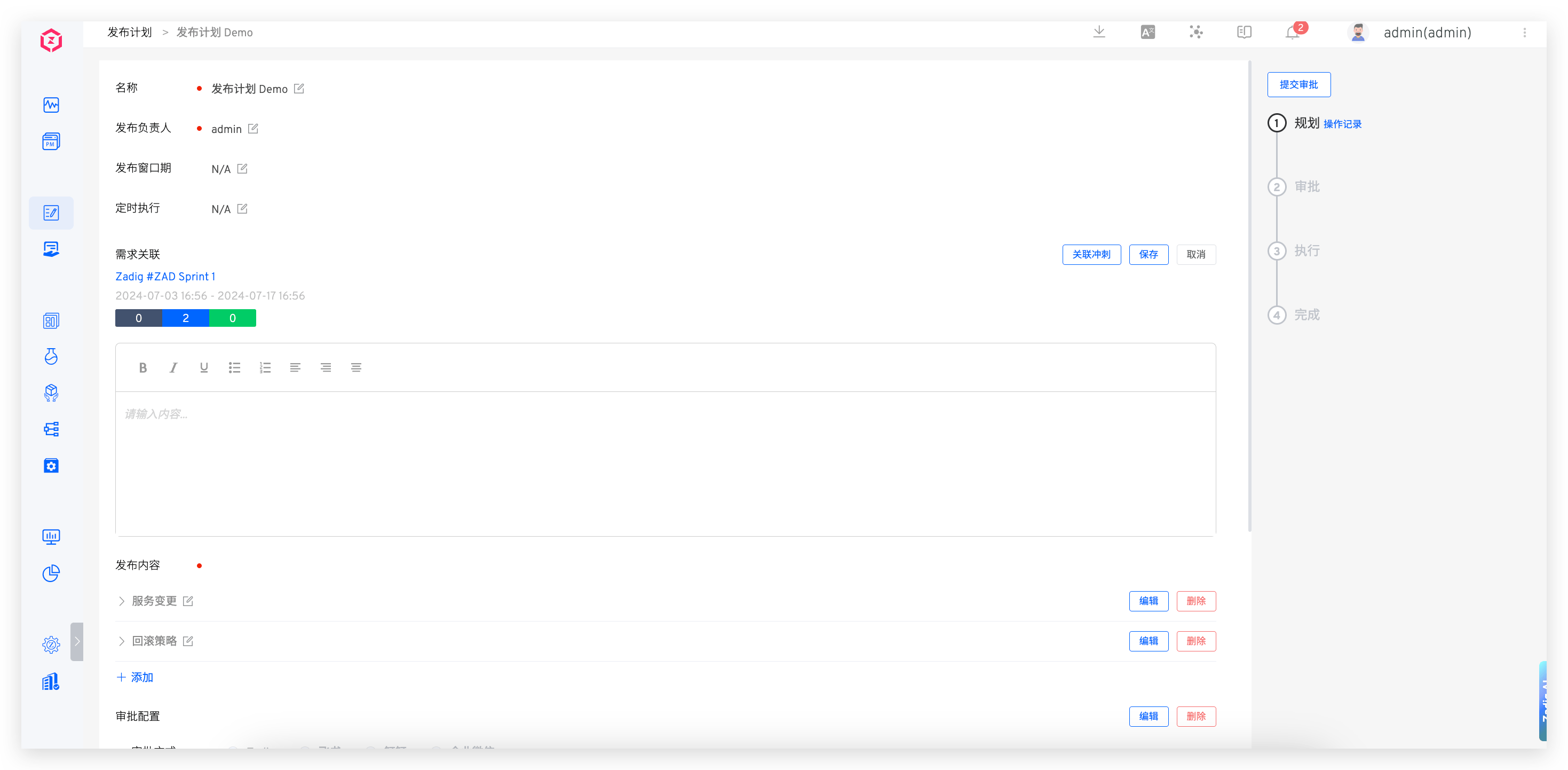Click the Bold formatting icon

[142, 367]
